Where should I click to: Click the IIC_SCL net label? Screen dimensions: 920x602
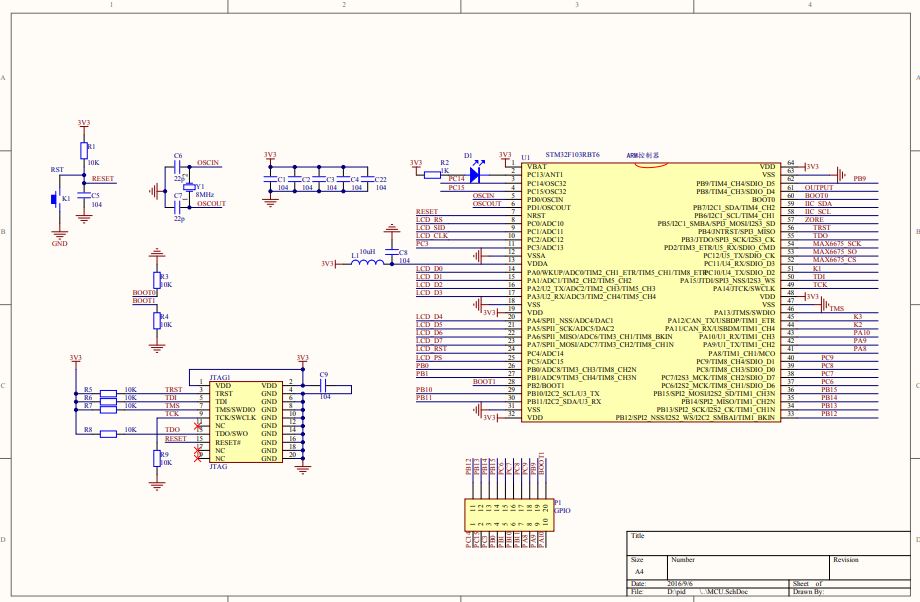(817, 212)
